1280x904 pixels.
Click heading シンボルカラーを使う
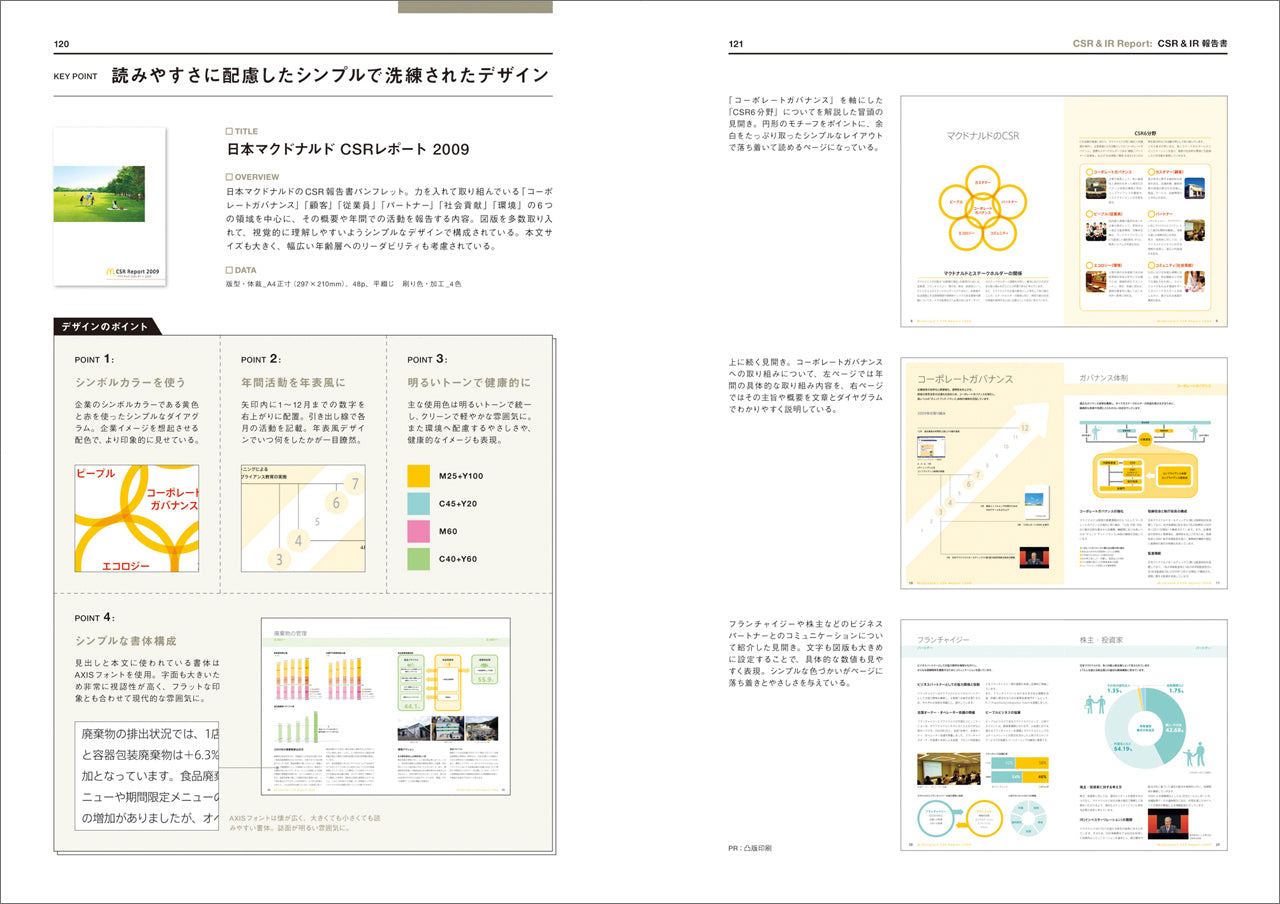[x=131, y=383]
